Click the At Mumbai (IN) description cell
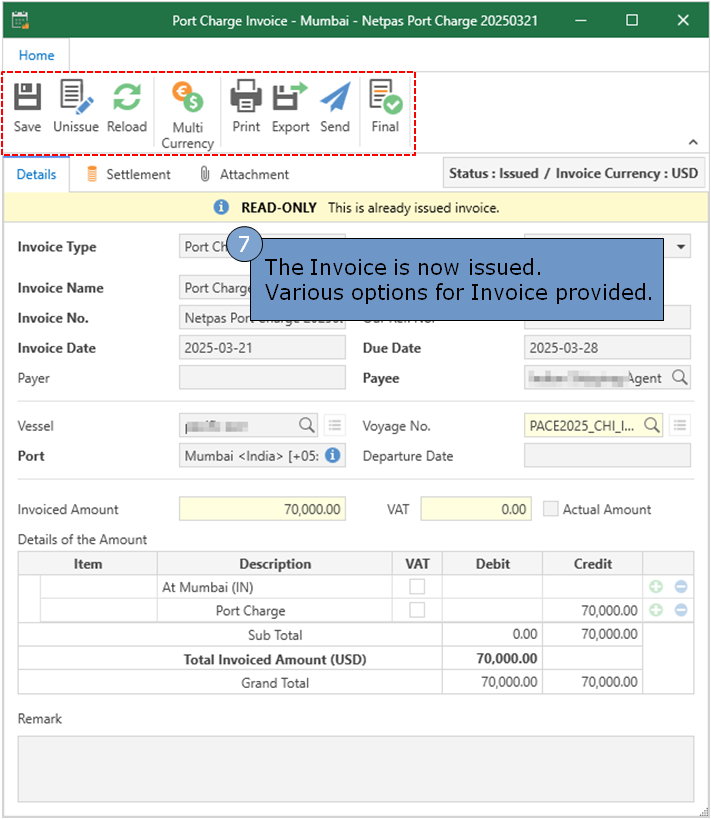This screenshot has width=711, height=819. 275,587
